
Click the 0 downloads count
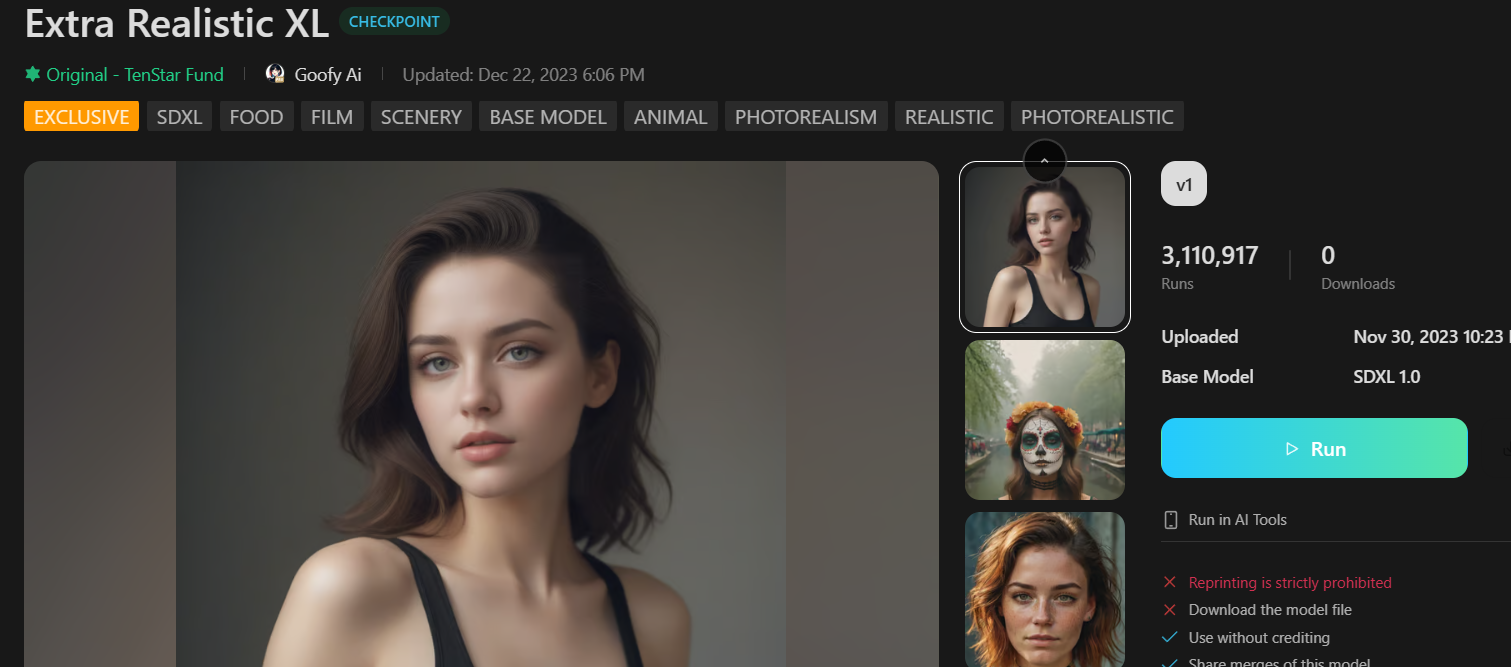(1328, 255)
